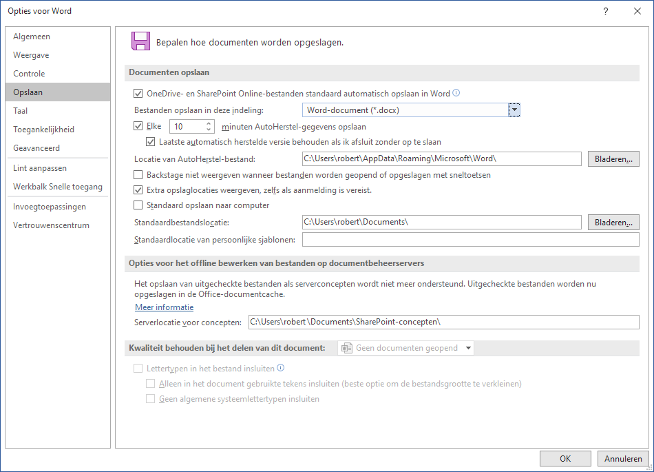Viewport: 654px width, 472px height.
Task: Increase AutoHerstel minutes with spinner up arrow
Action: (209, 124)
